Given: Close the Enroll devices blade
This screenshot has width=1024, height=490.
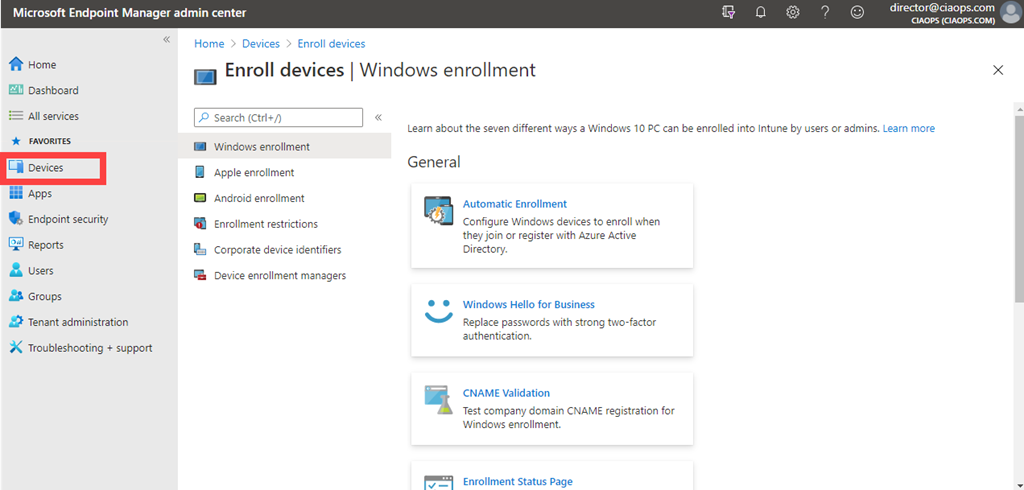Looking at the screenshot, I should [997, 70].
